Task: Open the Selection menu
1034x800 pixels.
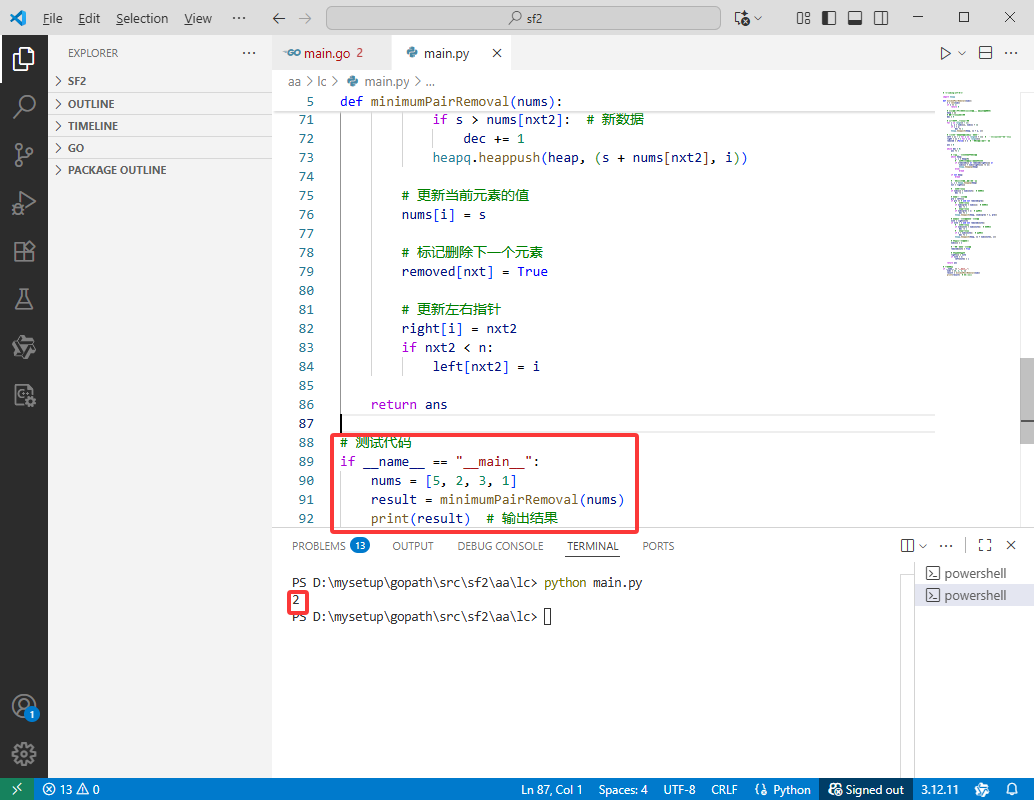Action: click(x=142, y=18)
